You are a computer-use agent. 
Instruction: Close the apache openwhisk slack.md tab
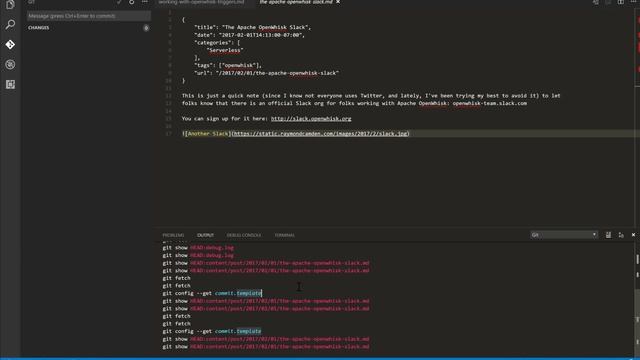(x=338, y=2)
